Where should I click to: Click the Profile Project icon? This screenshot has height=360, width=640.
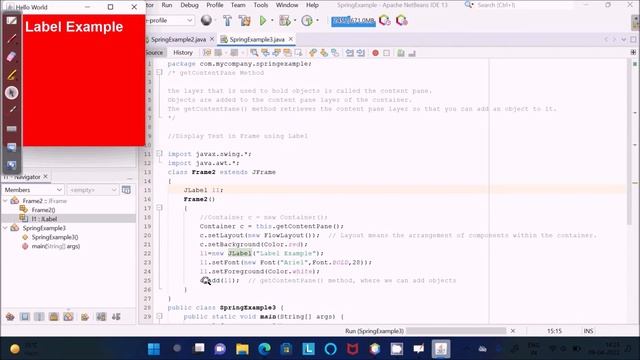click(307, 20)
